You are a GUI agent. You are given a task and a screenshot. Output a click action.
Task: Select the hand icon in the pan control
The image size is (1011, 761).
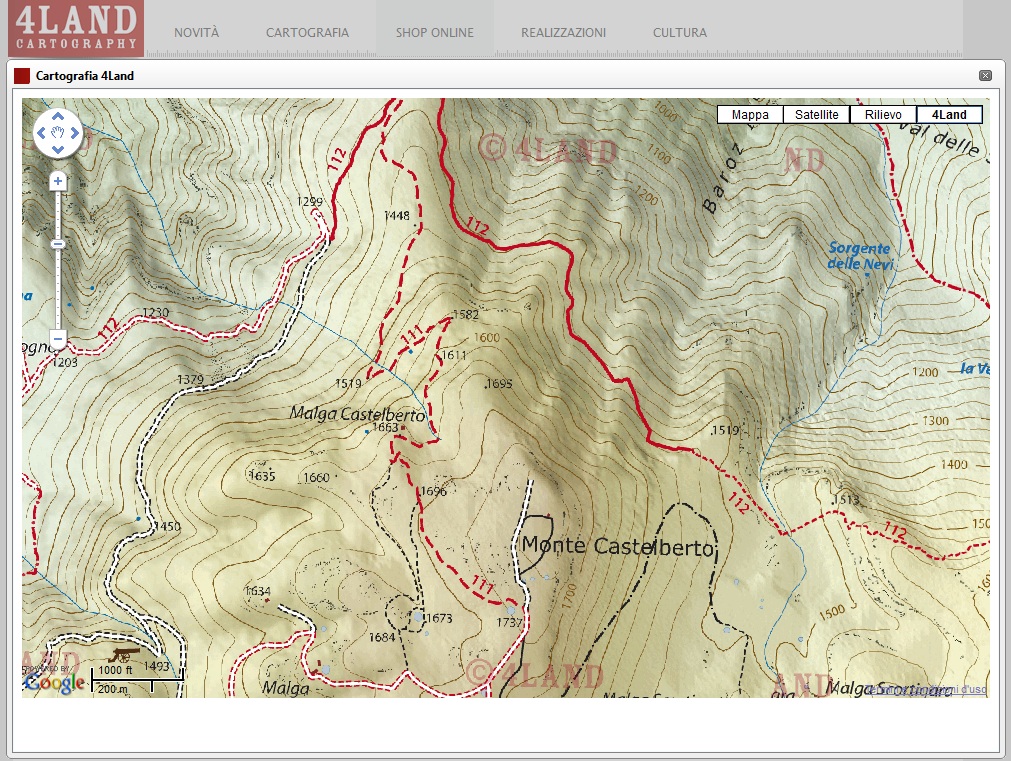point(58,131)
